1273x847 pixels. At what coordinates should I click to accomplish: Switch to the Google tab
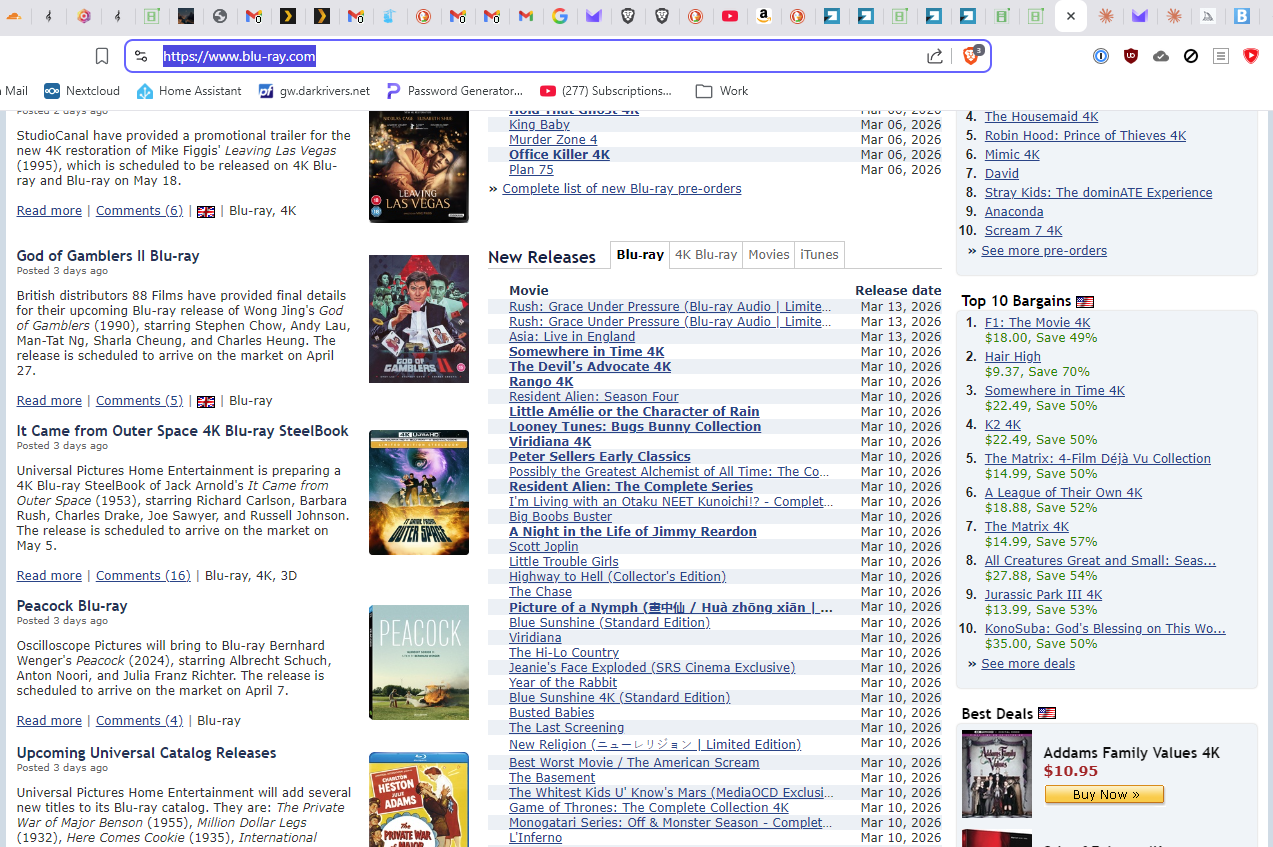coord(560,16)
